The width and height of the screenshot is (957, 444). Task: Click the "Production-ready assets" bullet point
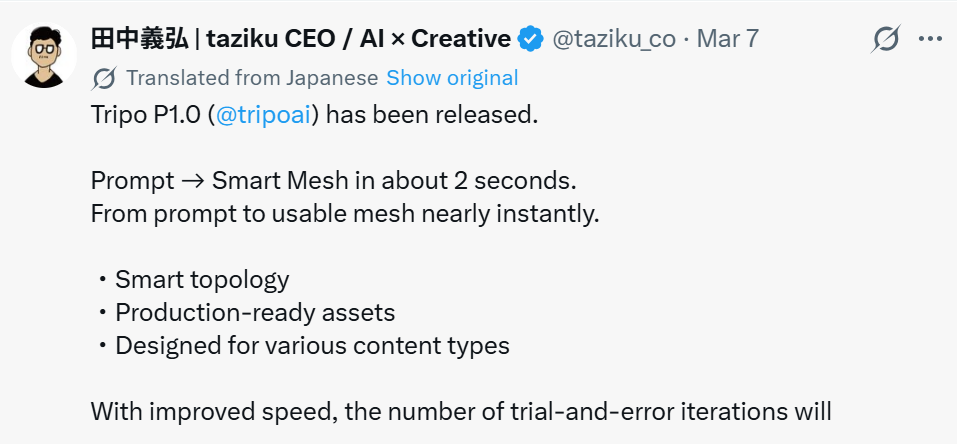pyautogui.click(x=255, y=312)
